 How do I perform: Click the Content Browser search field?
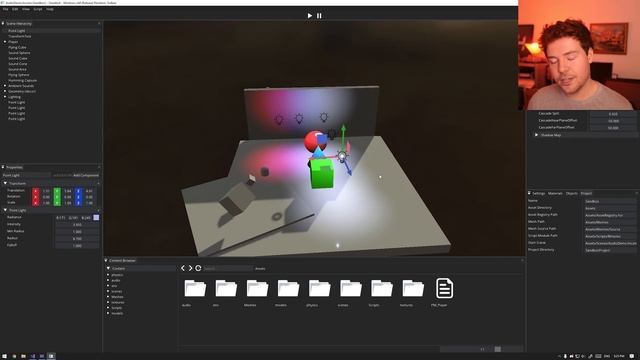pos(228,269)
